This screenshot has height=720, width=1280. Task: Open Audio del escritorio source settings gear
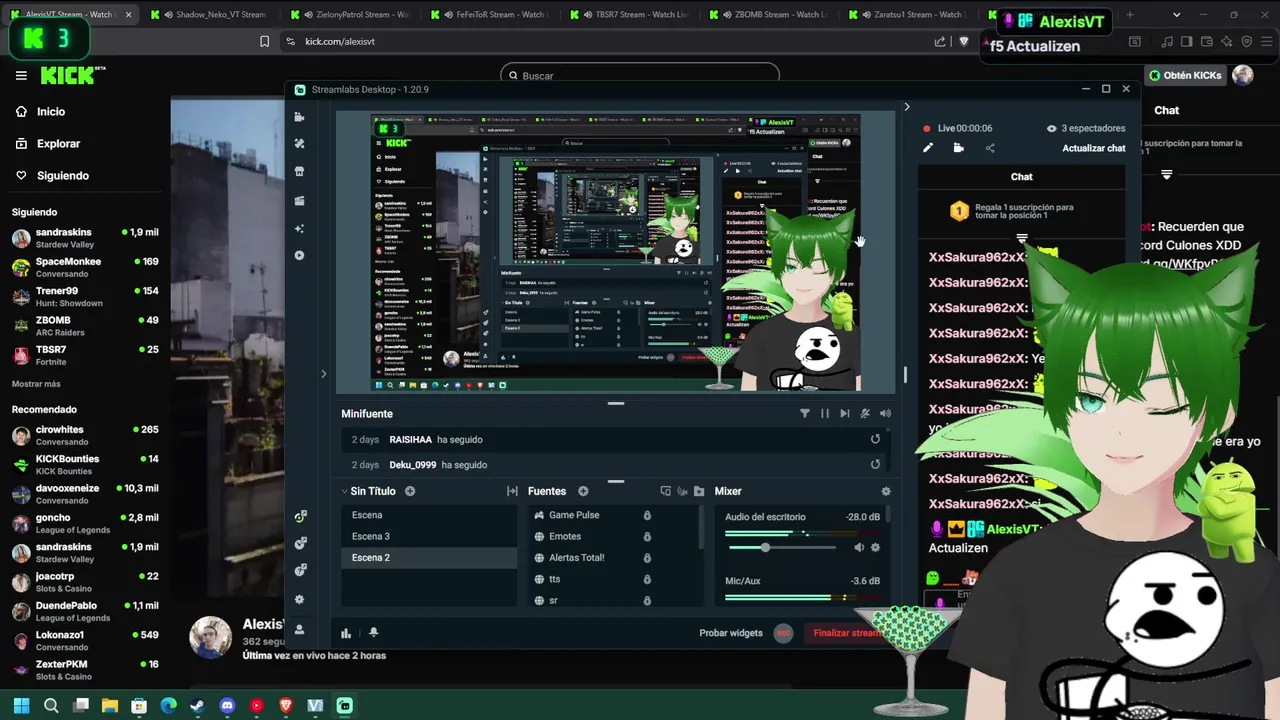pyautogui.click(x=876, y=548)
